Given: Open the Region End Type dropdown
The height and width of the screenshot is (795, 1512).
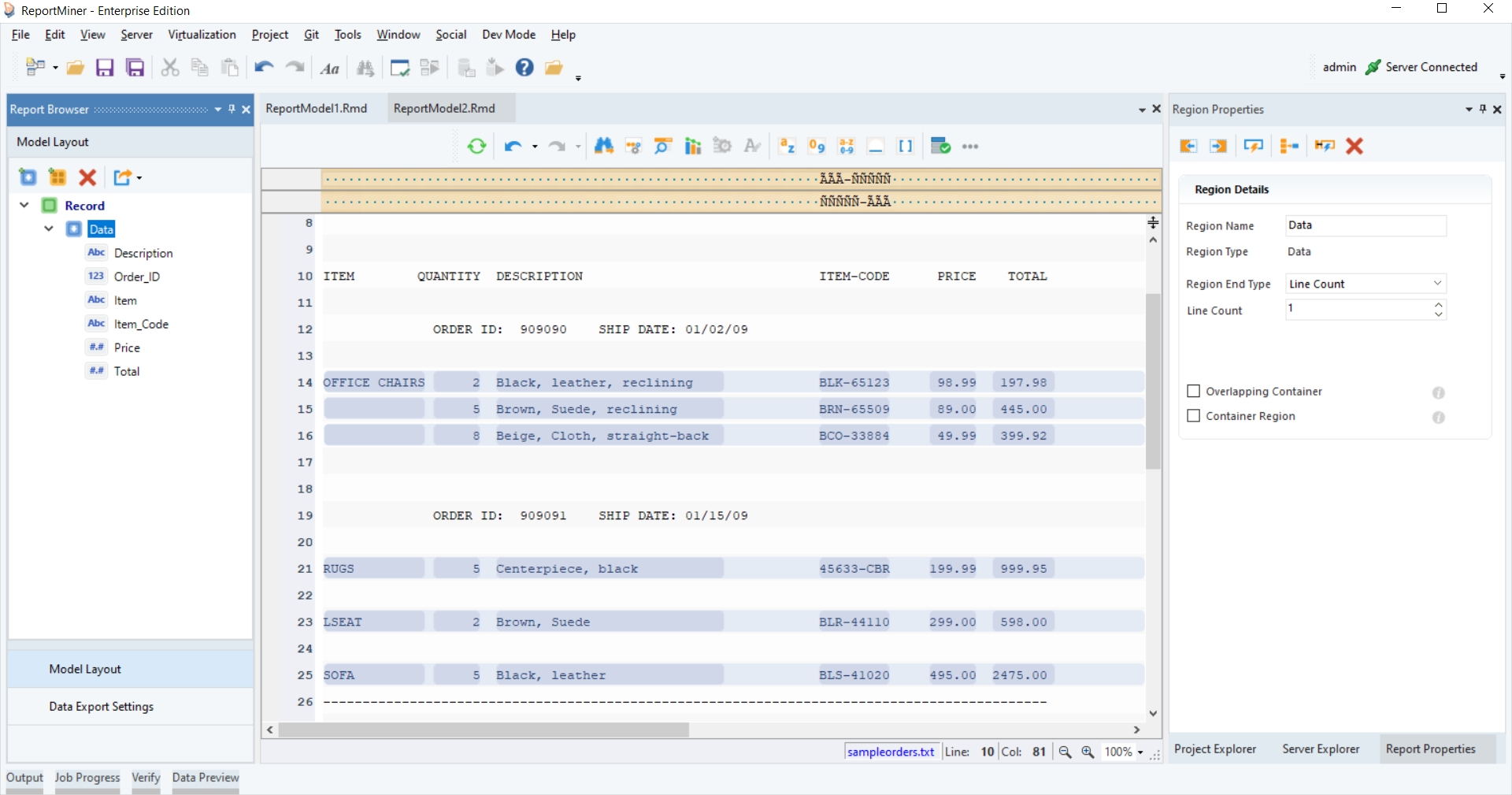Looking at the screenshot, I should 1366,284.
